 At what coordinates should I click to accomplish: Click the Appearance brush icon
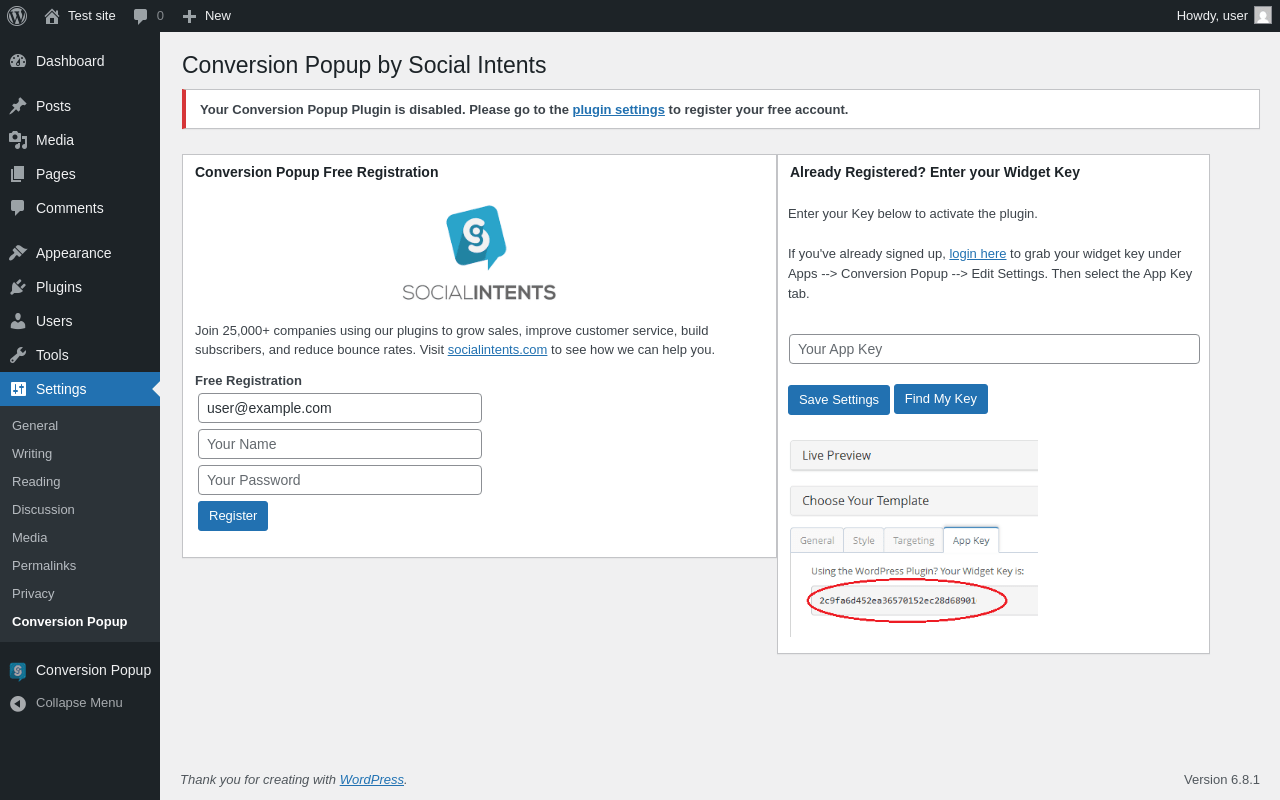(18, 253)
